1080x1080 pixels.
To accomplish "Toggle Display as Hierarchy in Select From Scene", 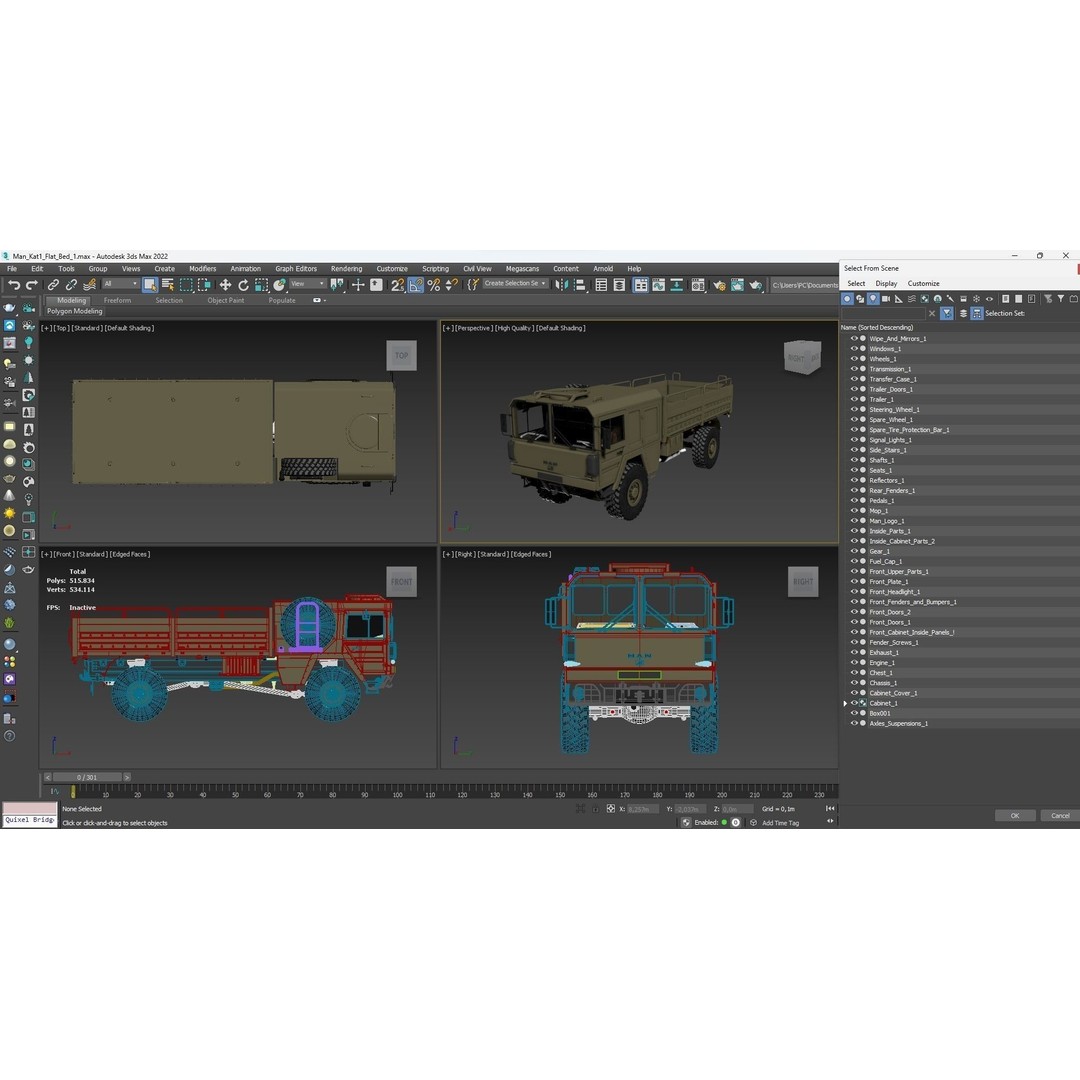I will [977, 313].
